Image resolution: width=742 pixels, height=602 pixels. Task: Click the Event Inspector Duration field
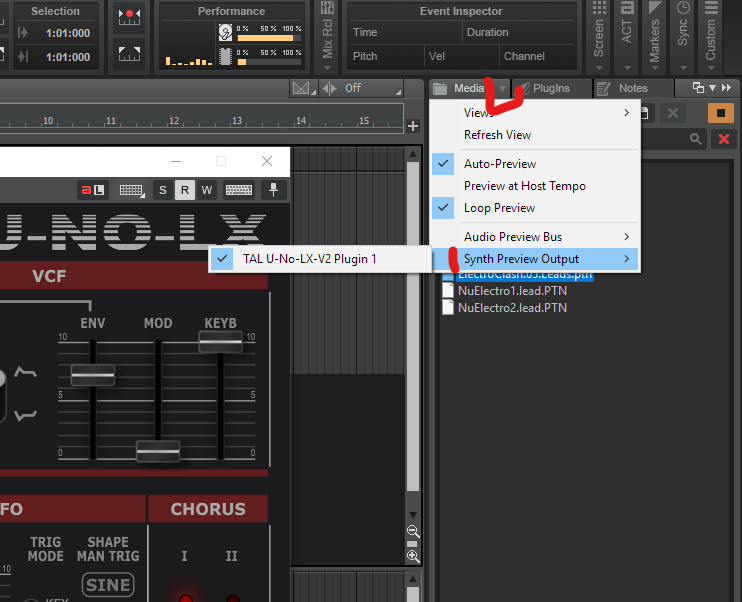pos(519,32)
